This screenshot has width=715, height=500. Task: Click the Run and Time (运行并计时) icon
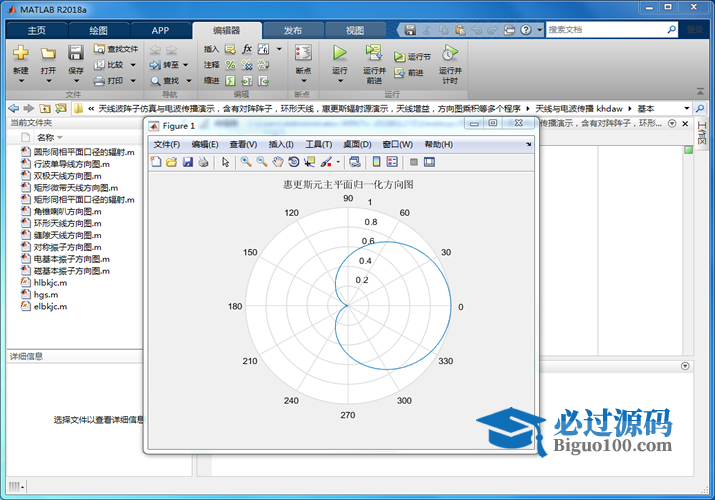click(x=450, y=52)
